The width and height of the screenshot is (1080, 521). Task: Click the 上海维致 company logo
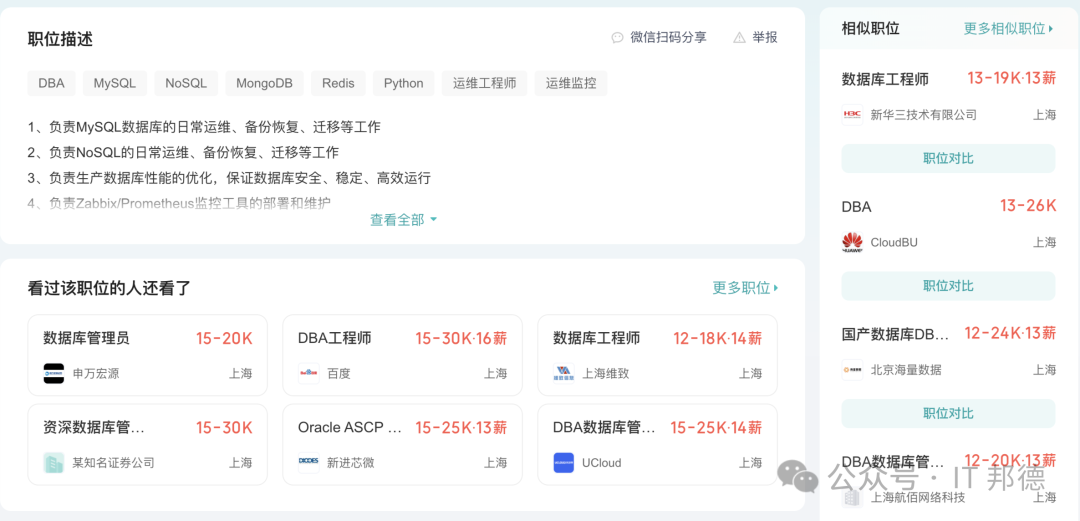563,374
